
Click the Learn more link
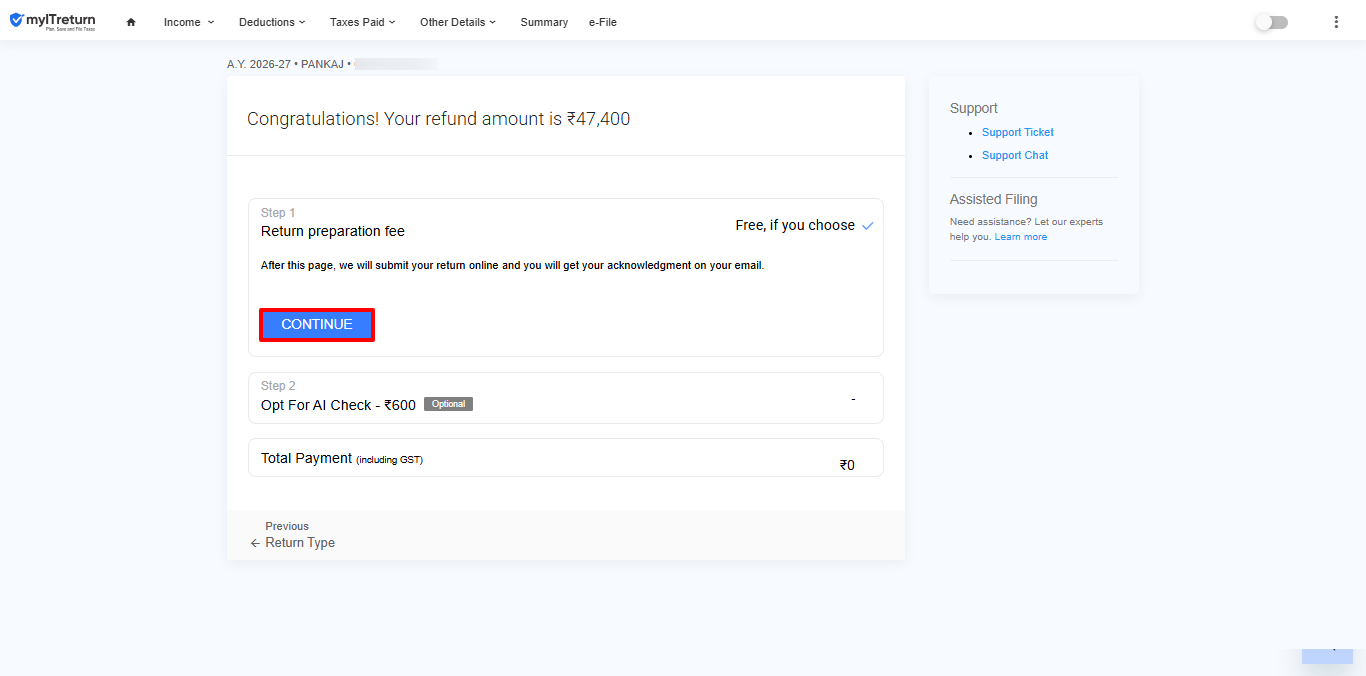point(1021,237)
